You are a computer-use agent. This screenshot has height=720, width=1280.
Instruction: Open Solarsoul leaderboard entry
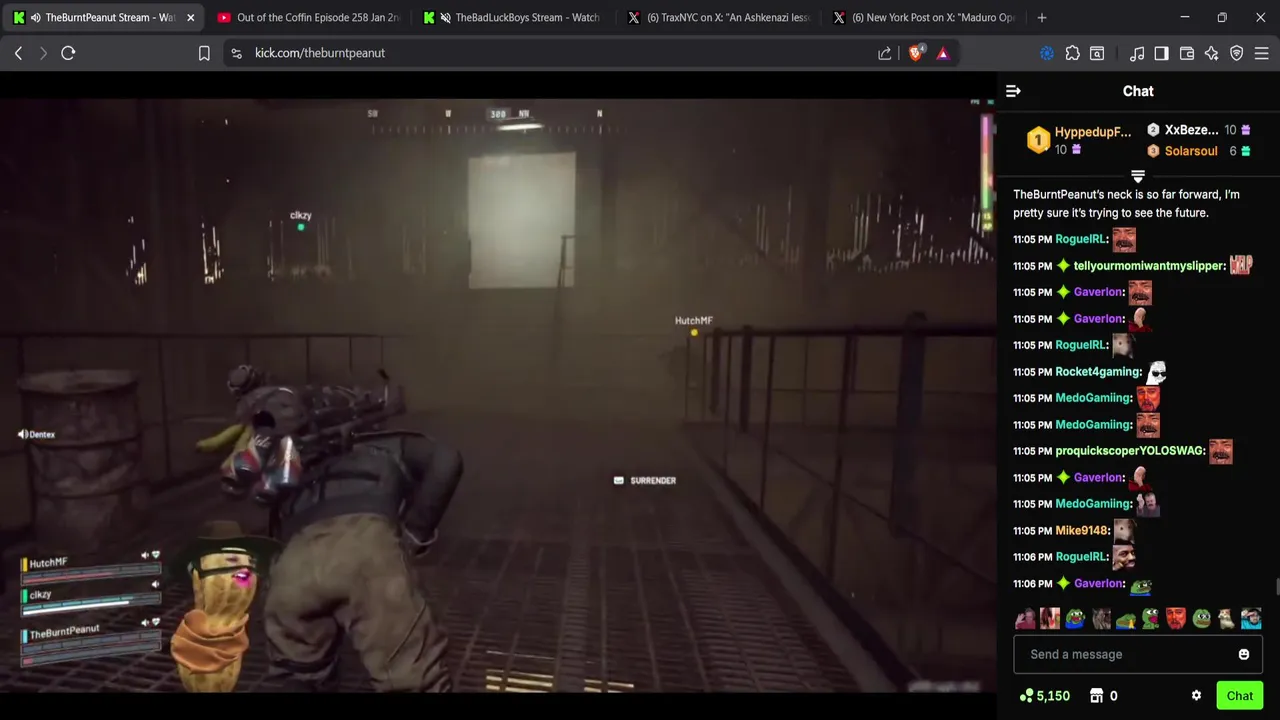[x=1191, y=151]
